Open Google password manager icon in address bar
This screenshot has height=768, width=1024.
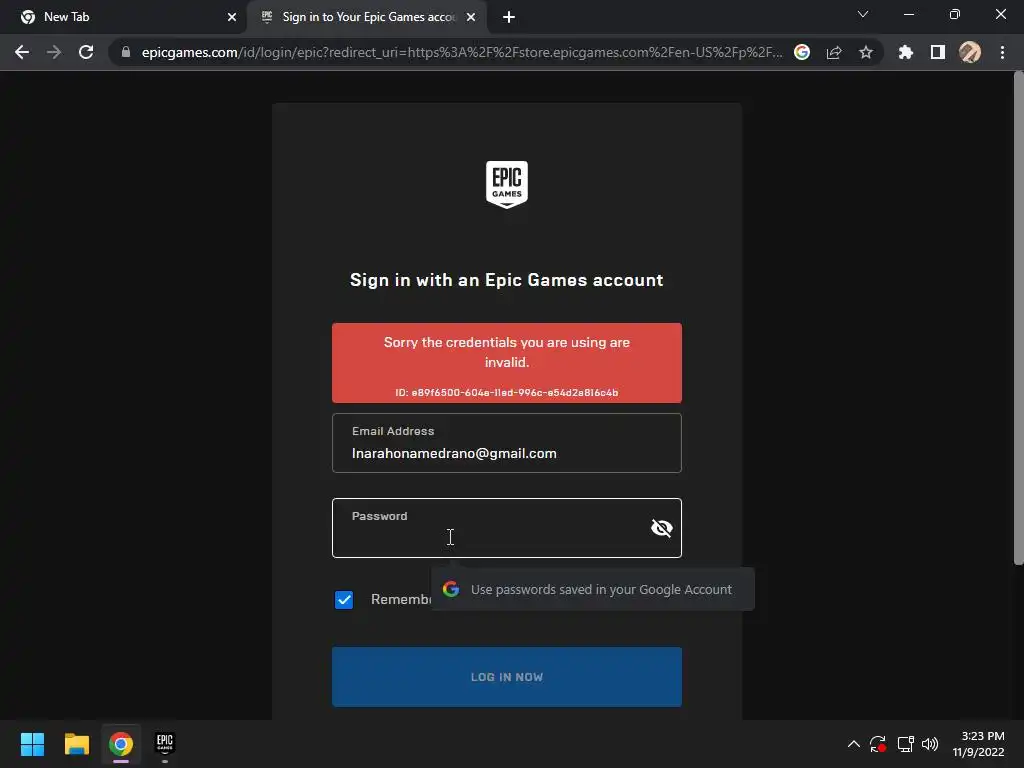pyautogui.click(x=802, y=52)
